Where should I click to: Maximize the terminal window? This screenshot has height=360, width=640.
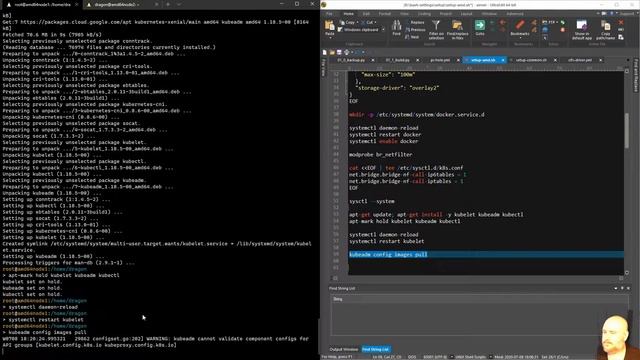pos(297,4)
